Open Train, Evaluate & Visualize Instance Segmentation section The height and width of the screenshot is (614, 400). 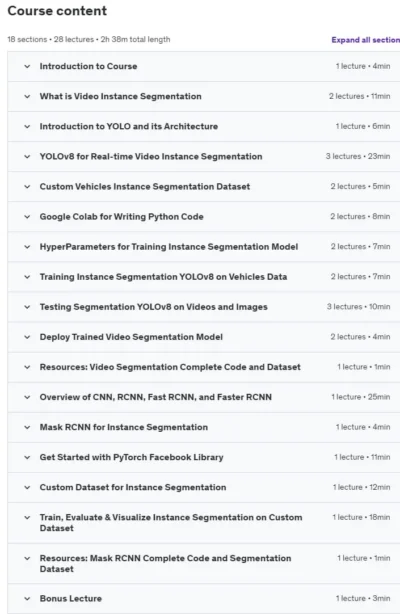pos(204,523)
